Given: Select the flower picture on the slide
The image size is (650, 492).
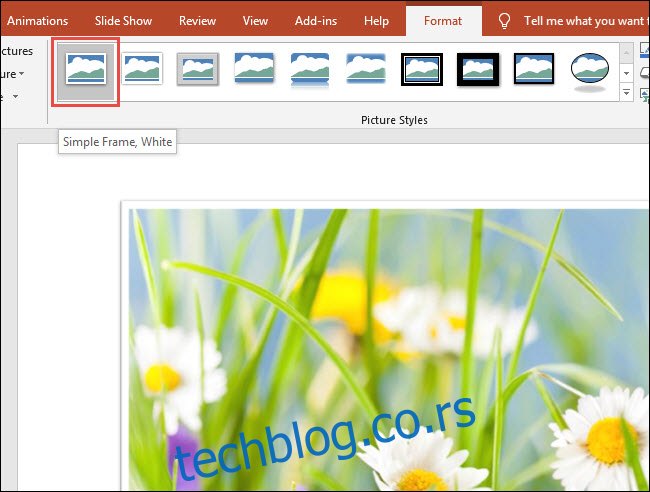Looking at the screenshot, I should click(x=386, y=346).
